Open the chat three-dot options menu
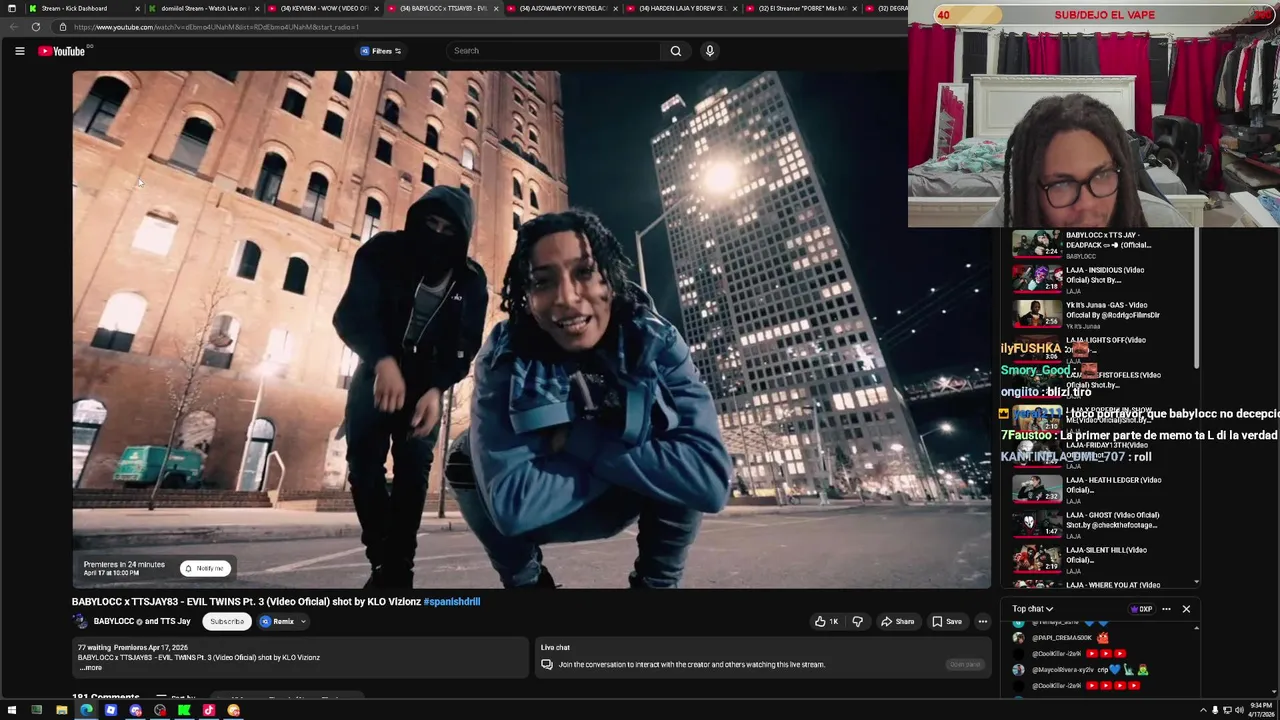Image resolution: width=1280 pixels, height=720 pixels. pyautogui.click(x=1166, y=609)
